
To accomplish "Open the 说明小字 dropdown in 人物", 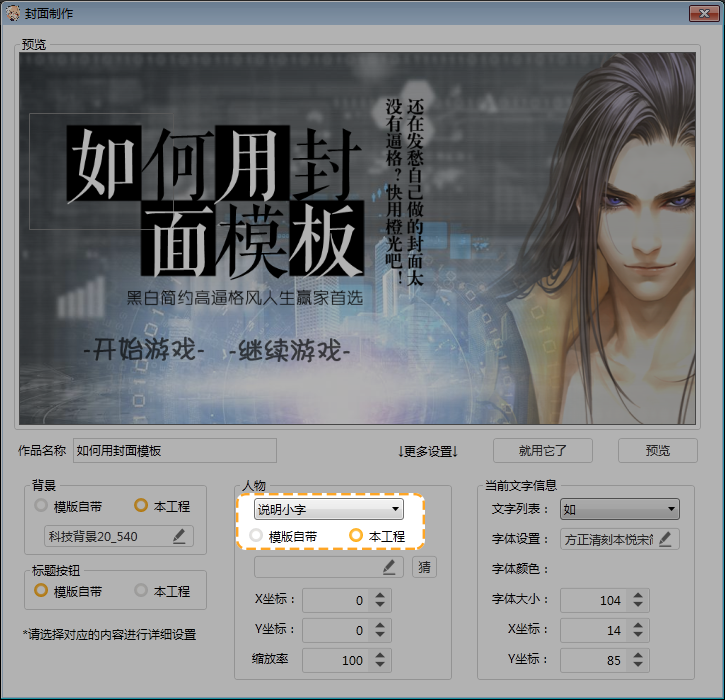I will [x=328, y=509].
